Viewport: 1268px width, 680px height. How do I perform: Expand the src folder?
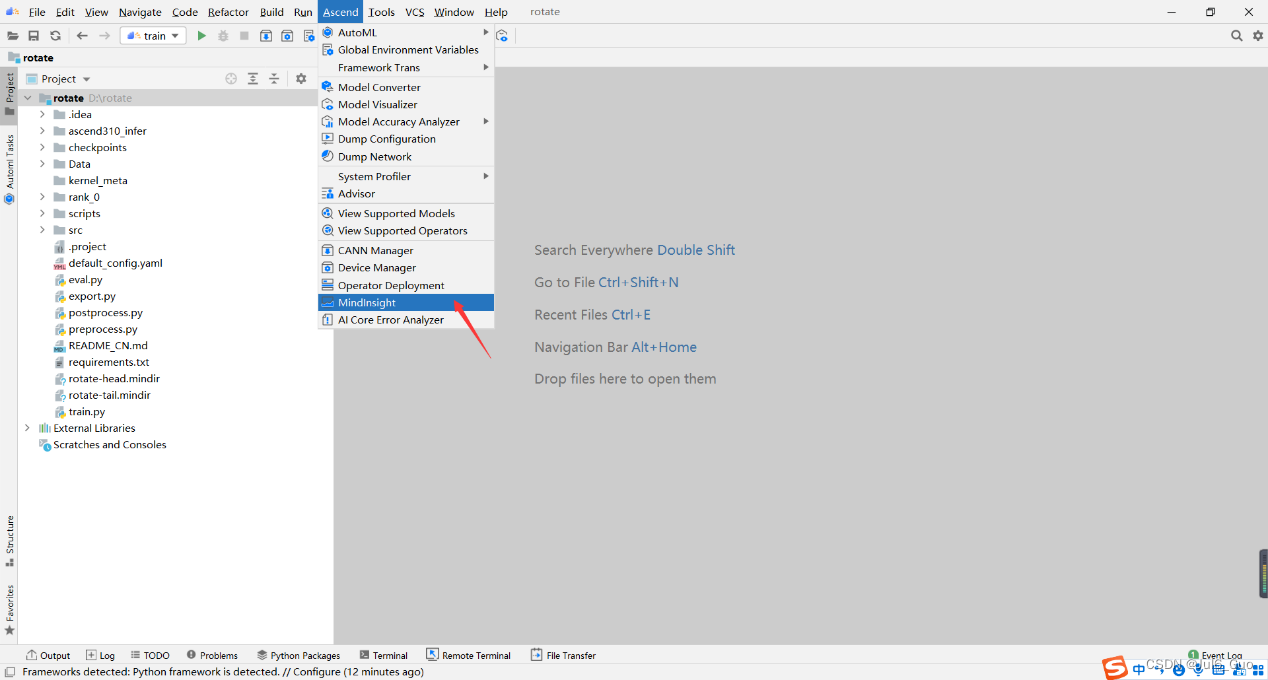[42, 230]
